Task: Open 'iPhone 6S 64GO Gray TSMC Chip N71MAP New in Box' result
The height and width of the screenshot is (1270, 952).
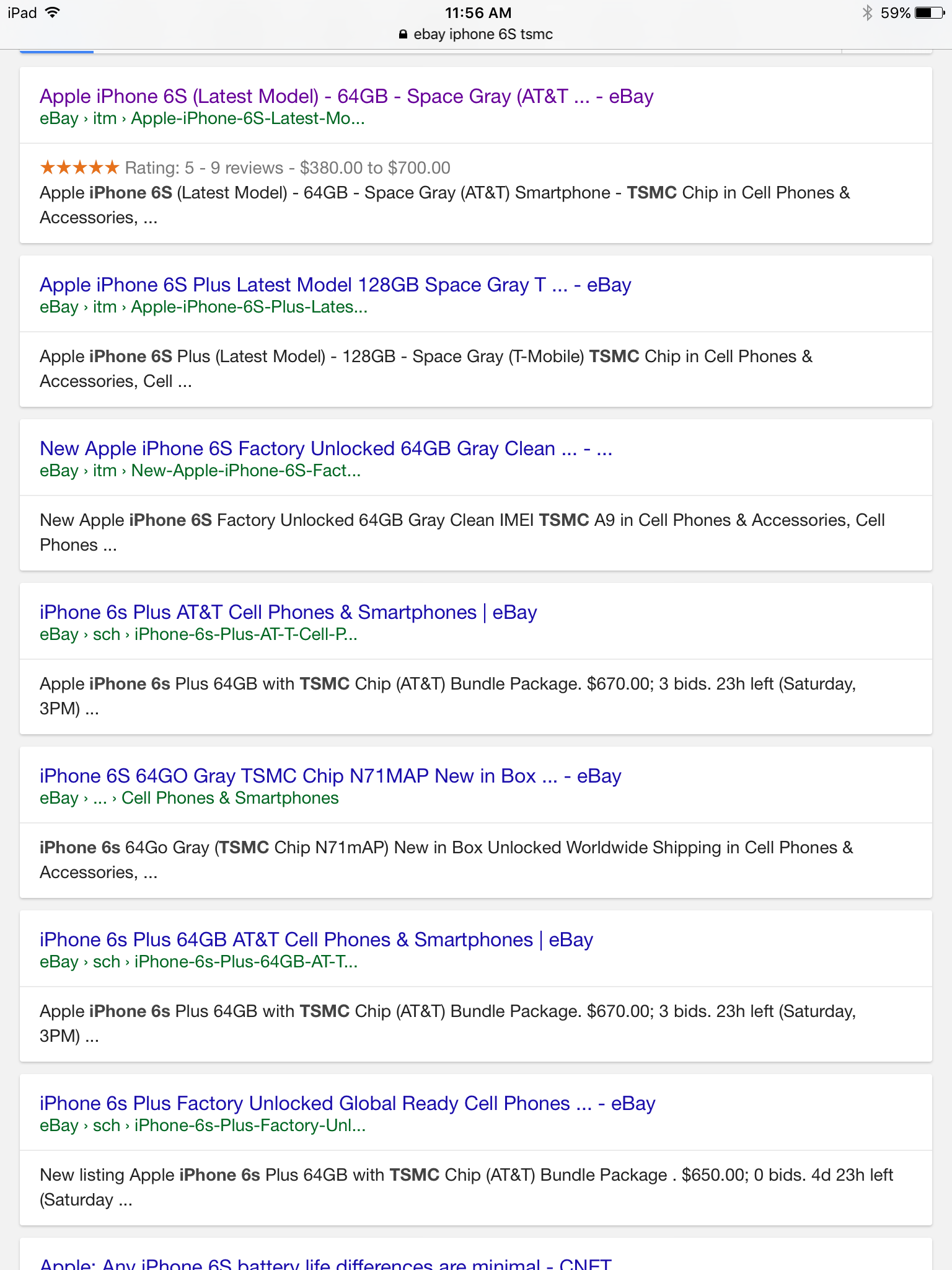Action: (x=330, y=776)
